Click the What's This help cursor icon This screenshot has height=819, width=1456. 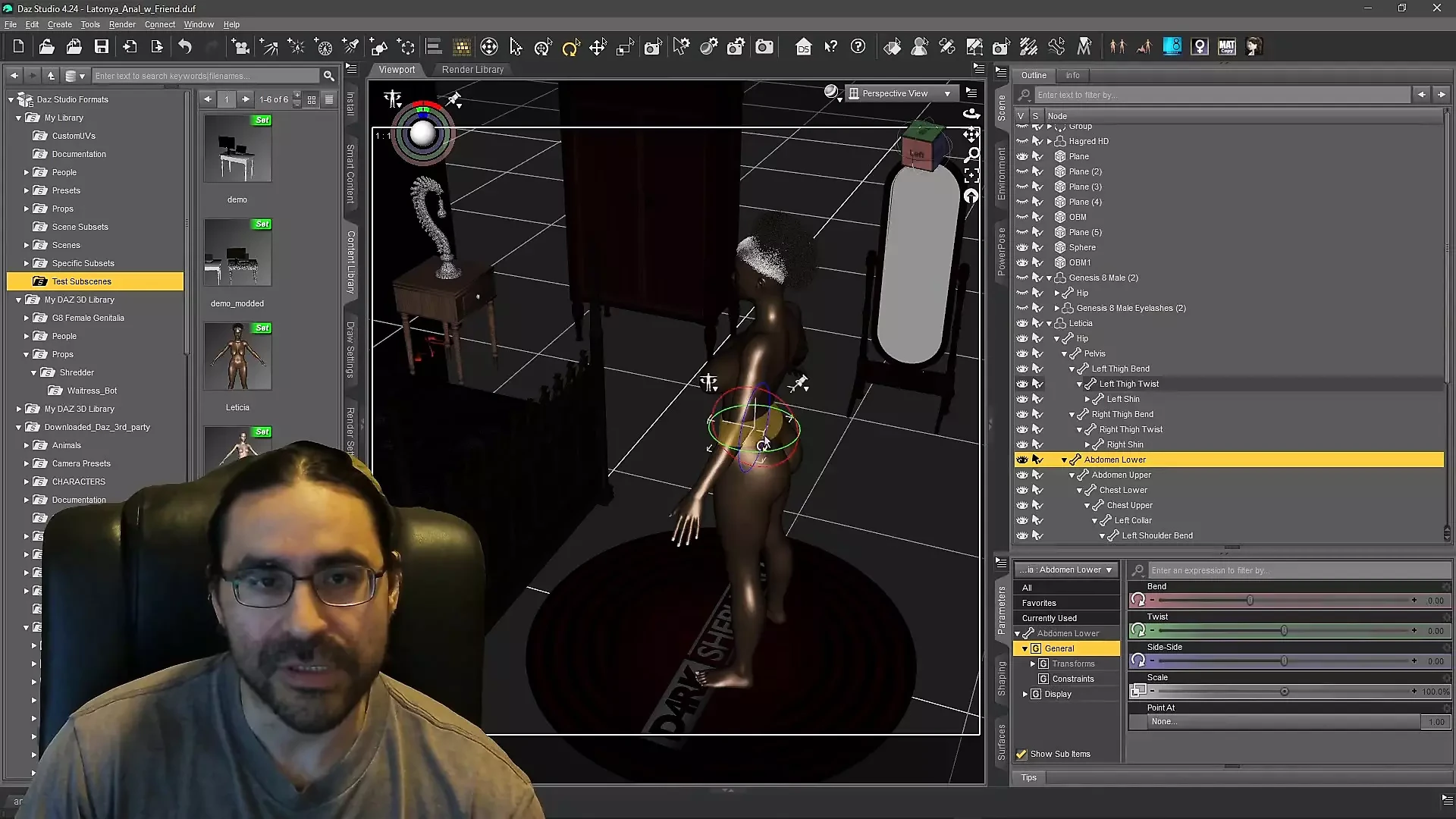pyautogui.click(x=831, y=47)
